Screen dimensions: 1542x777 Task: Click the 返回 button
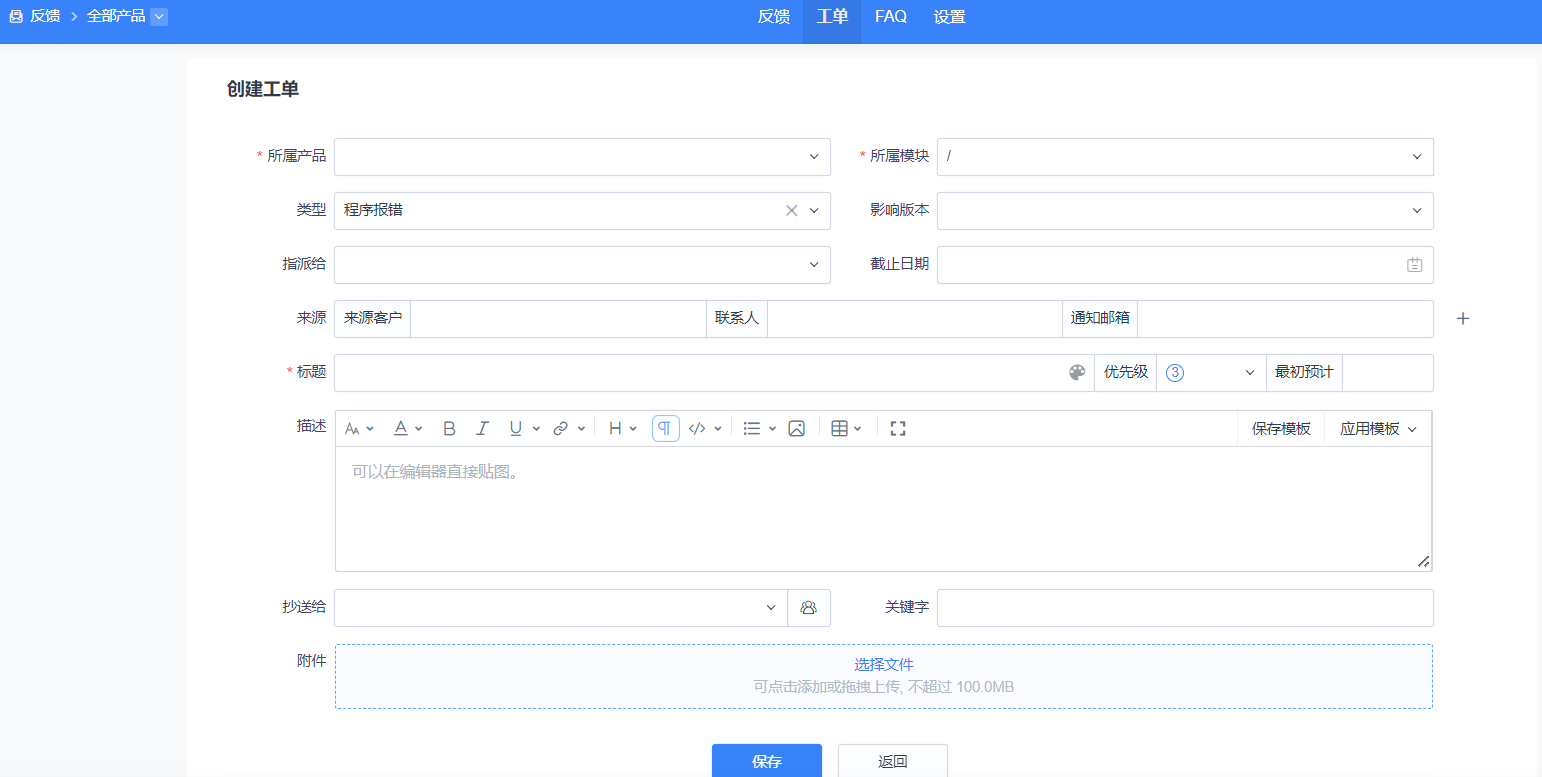[892, 761]
